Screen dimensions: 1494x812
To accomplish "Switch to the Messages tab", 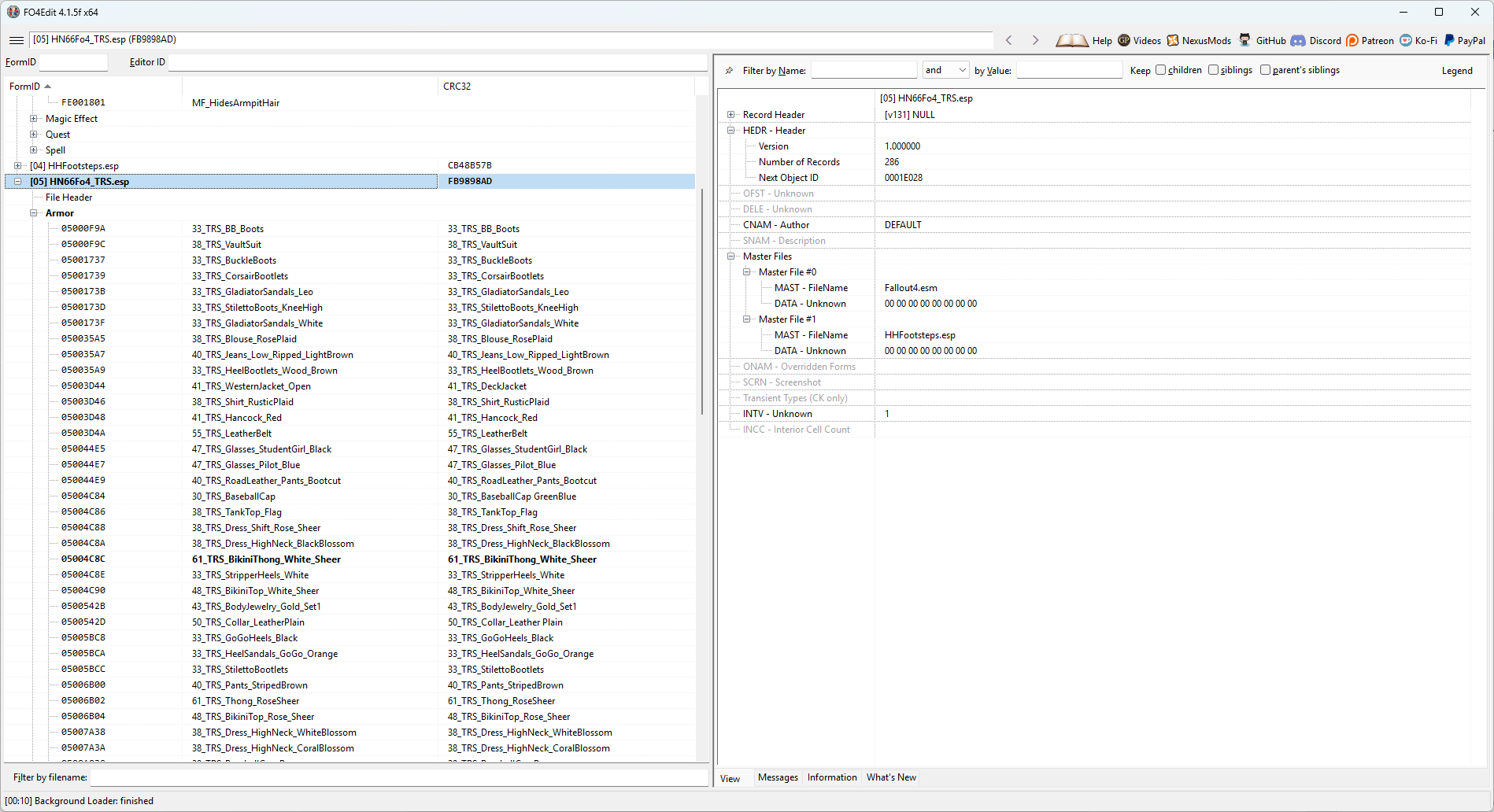I will point(778,777).
